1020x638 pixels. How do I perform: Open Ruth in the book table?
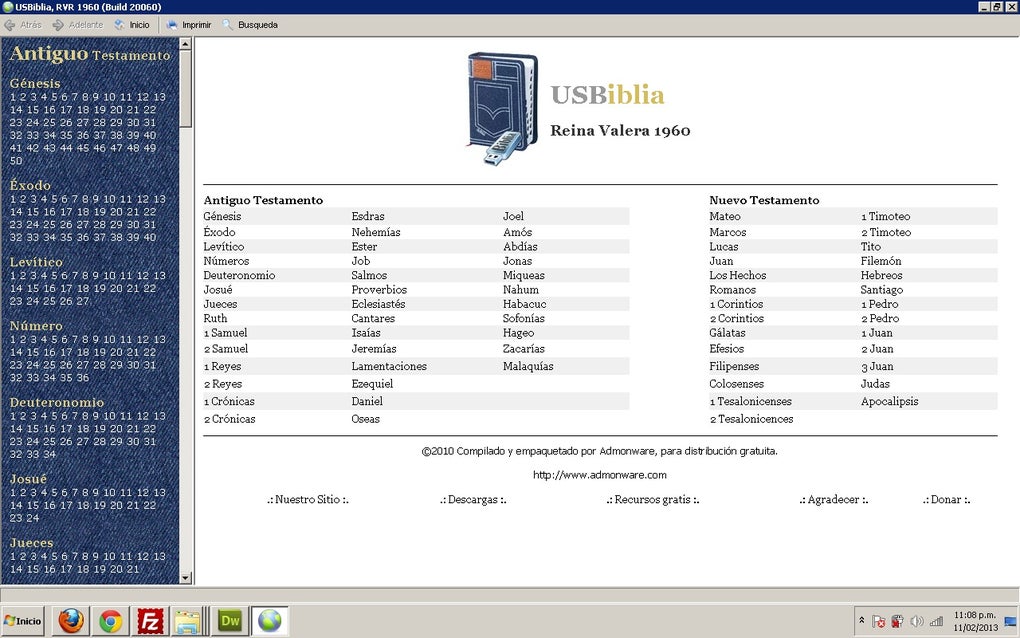coord(215,319)
